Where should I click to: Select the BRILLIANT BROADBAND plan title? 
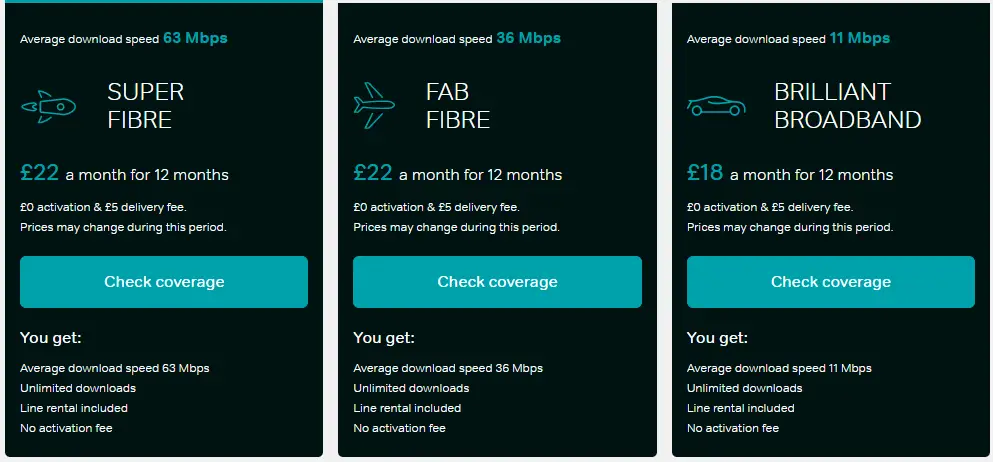point(847,106)
